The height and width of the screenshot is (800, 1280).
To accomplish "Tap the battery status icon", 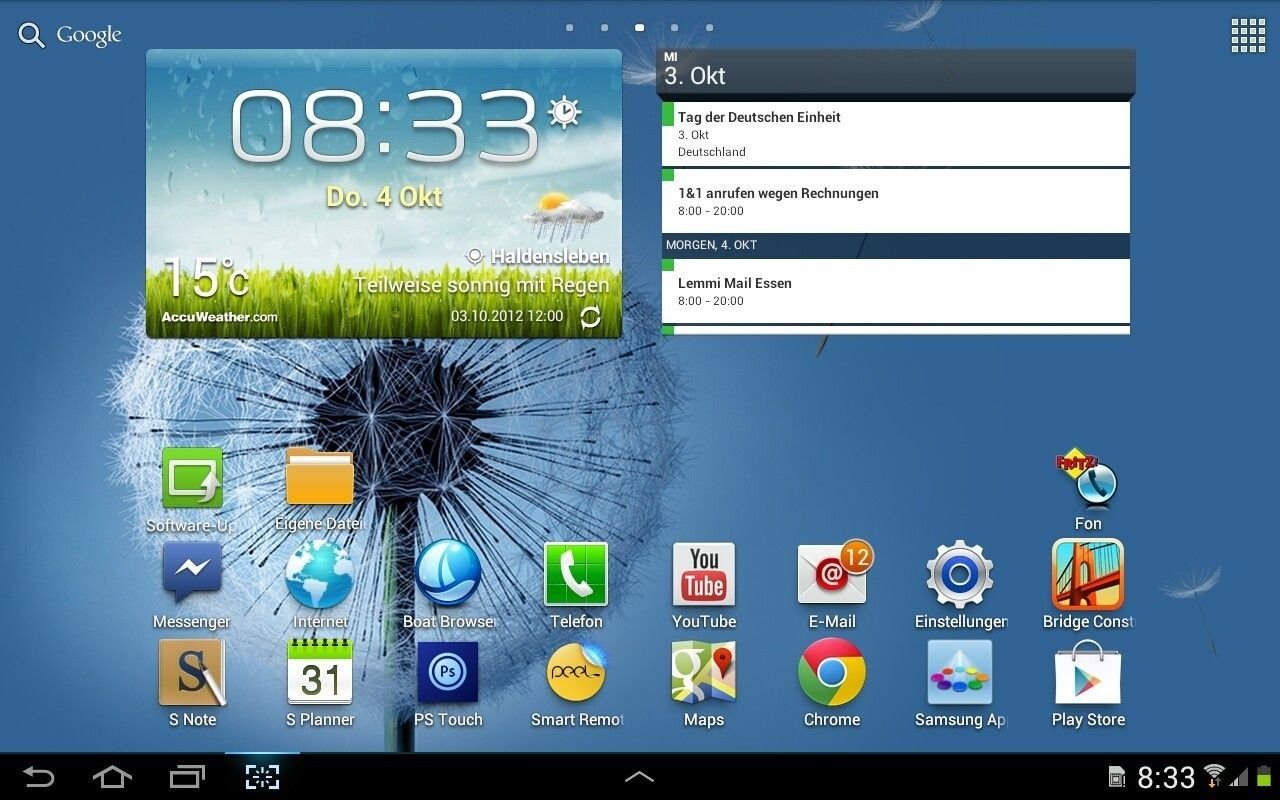I will point(1264,776).
